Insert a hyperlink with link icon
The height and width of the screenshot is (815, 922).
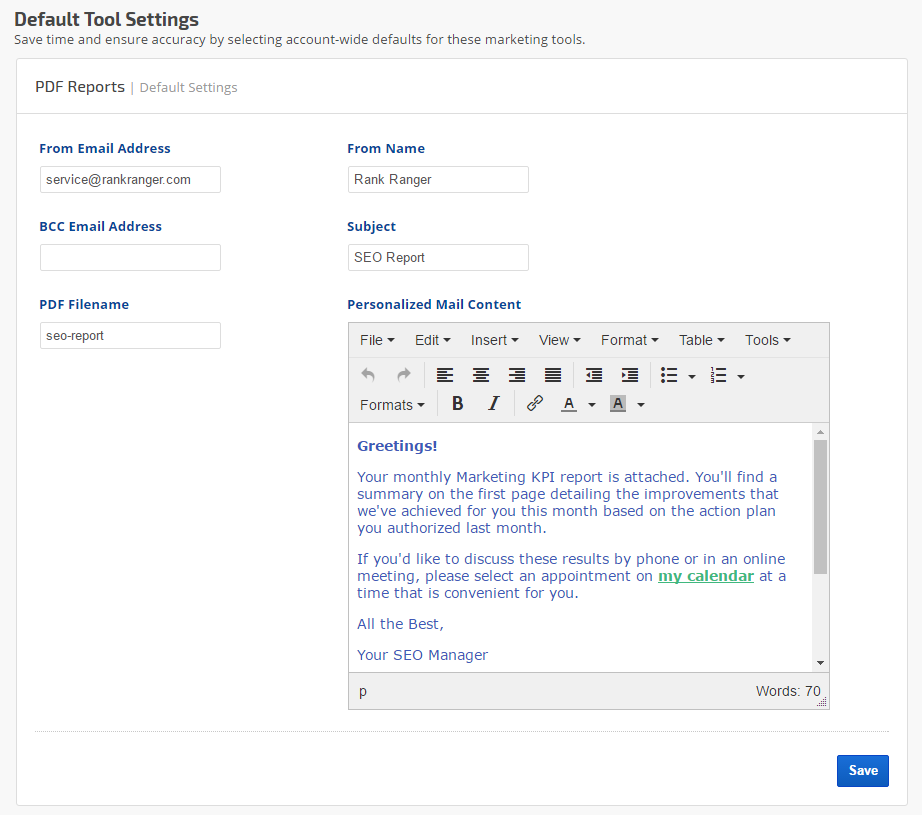pos(535,404)
